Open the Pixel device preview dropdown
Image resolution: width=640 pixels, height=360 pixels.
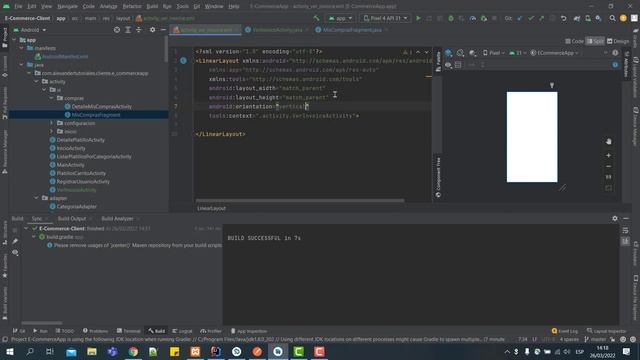tap(494, 53)
